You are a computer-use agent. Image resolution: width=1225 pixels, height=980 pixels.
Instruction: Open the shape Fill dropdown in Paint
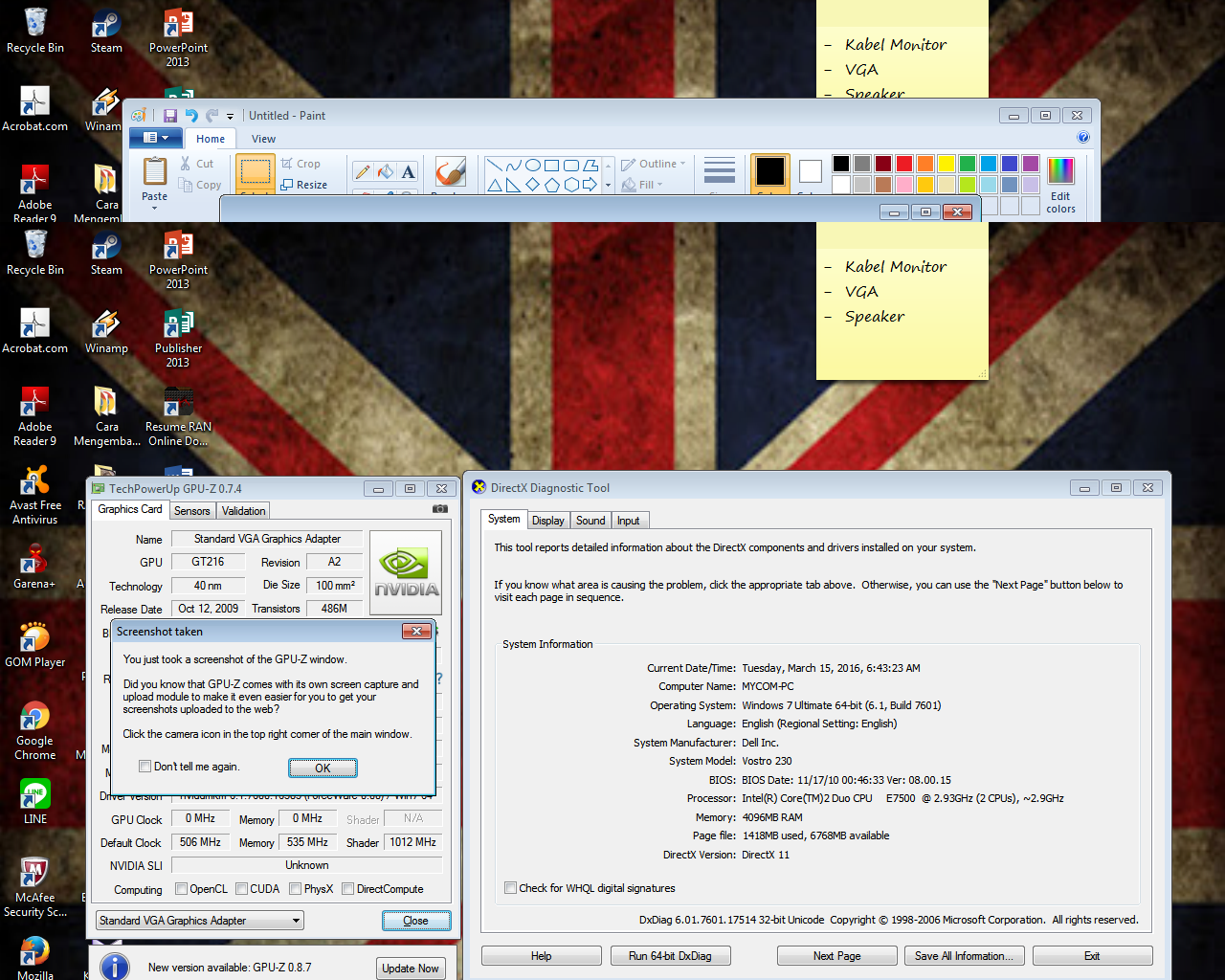642,185
